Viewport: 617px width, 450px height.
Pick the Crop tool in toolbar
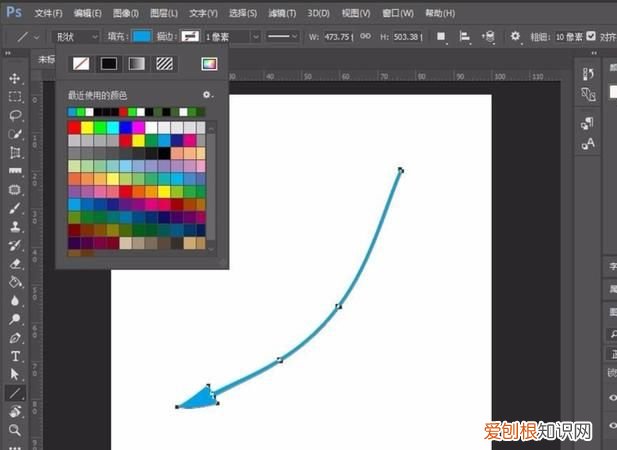click(15, 152)
